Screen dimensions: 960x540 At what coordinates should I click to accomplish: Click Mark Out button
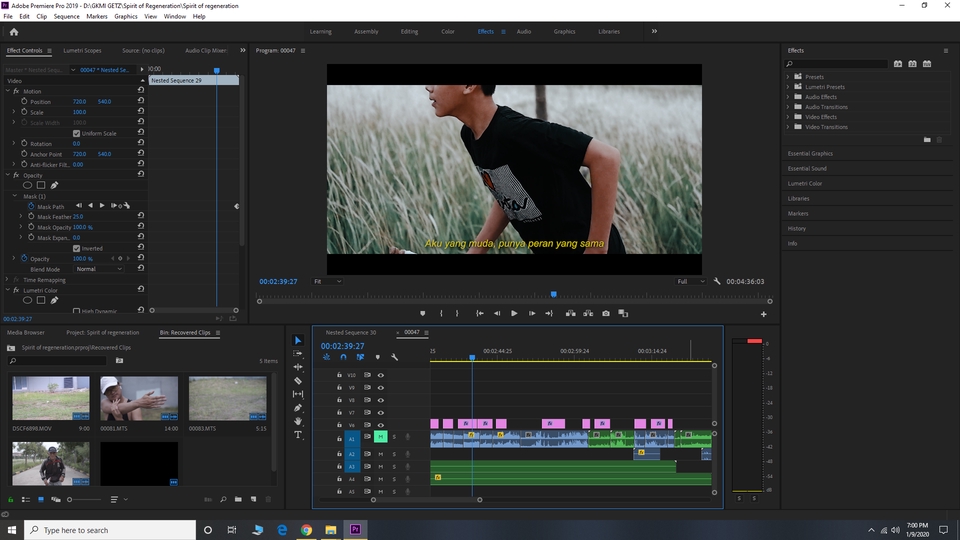coord(457,313)
